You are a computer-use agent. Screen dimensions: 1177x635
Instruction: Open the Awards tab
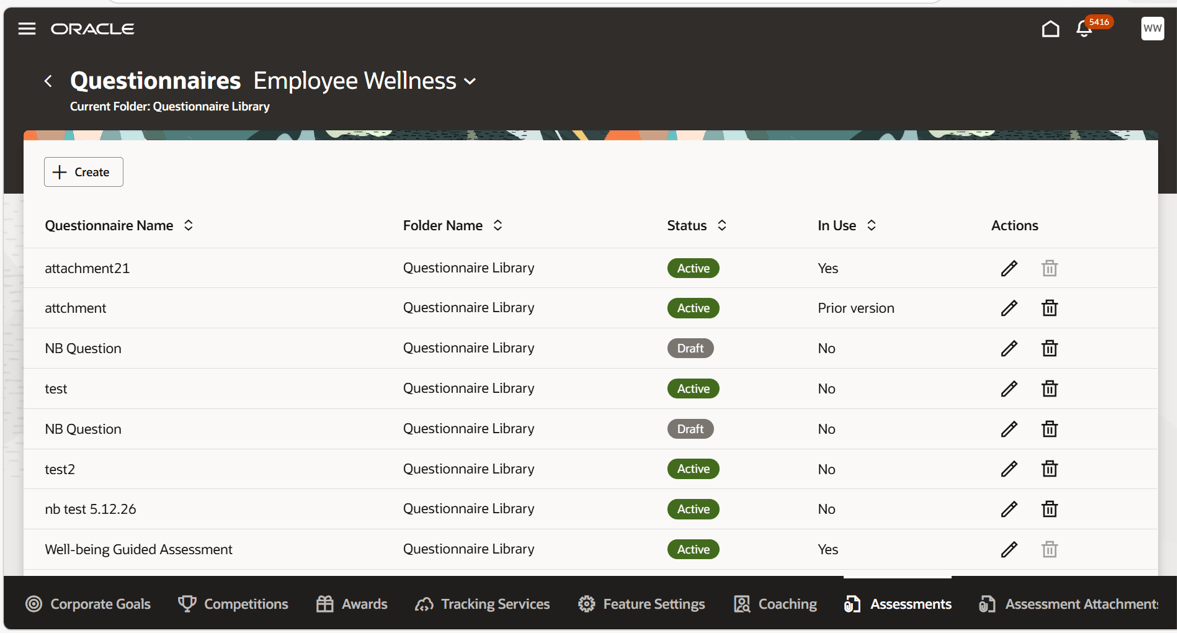[x=351, y=604]
